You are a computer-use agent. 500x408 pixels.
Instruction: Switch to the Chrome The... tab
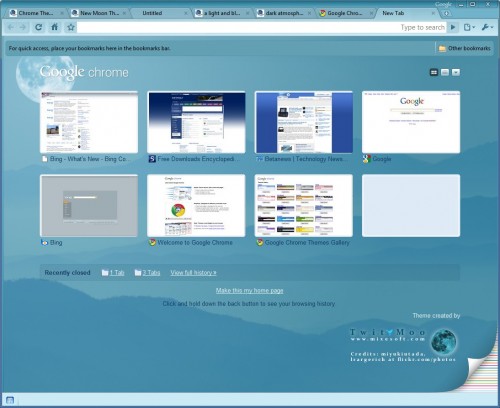35,13
